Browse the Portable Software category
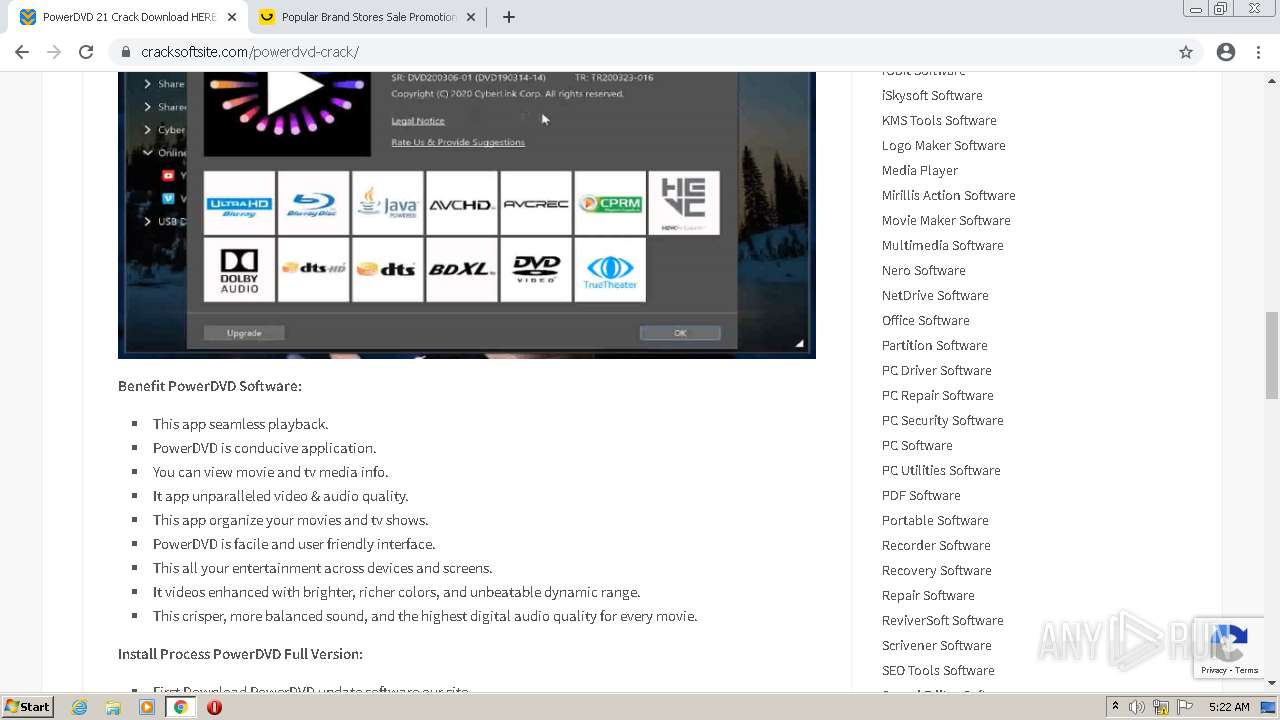This screenshot has width=1280, height=720. pyautogui.click(x=935, y=520)
